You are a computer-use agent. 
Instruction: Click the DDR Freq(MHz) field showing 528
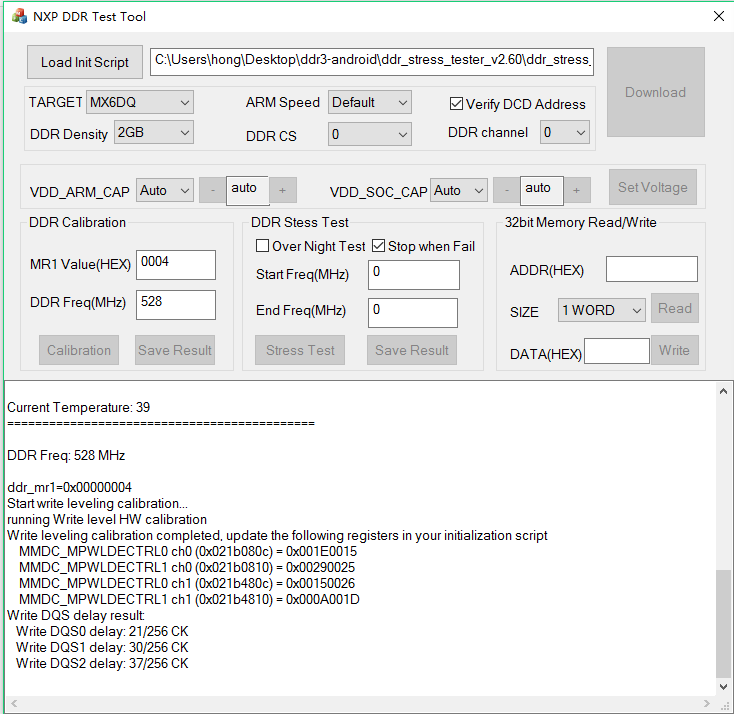176,304
